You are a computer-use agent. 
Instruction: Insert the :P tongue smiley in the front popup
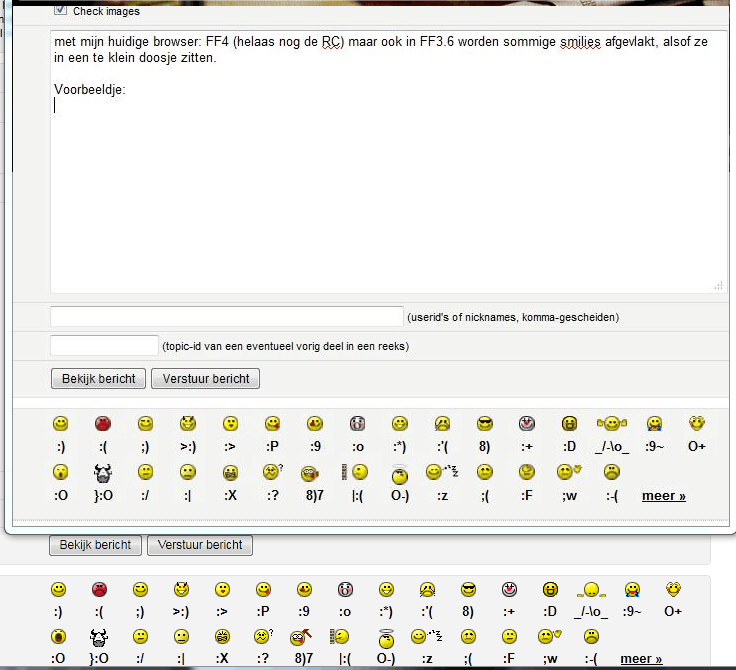pyautogui.click(x=272, y=424)
